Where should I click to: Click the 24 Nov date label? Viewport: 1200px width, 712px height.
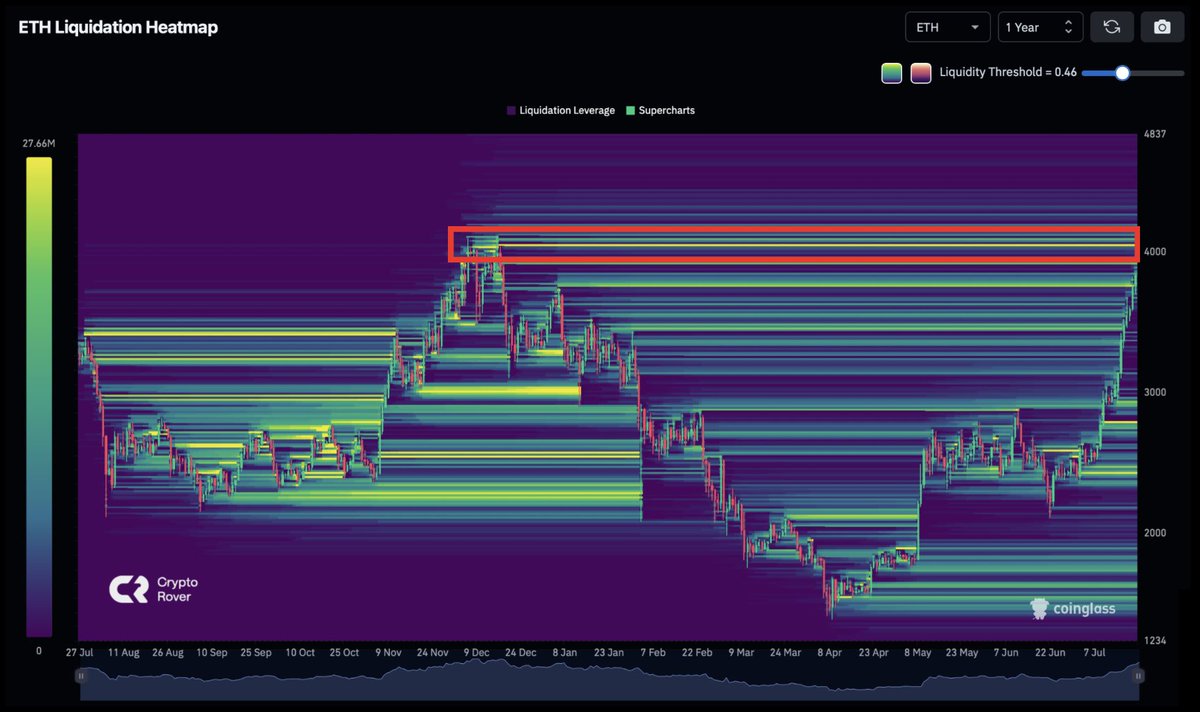tap(432, 653)
